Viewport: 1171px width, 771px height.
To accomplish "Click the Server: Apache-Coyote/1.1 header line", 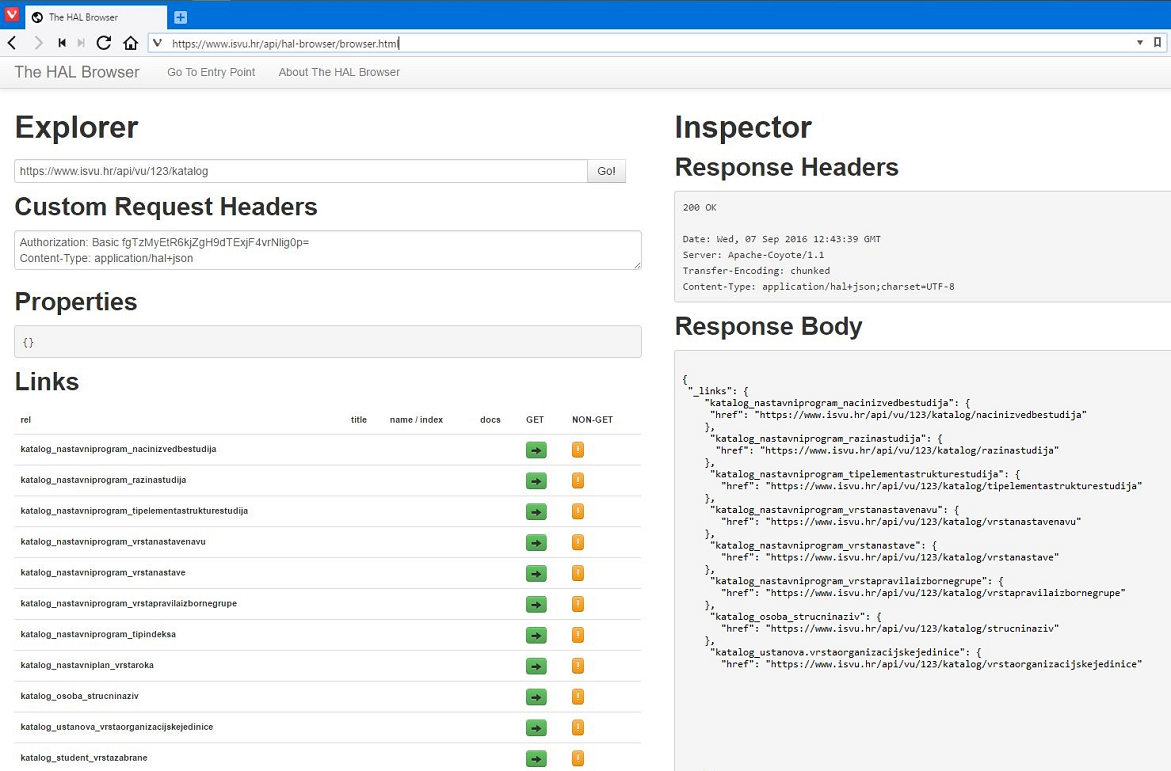I will coord(753,255).
